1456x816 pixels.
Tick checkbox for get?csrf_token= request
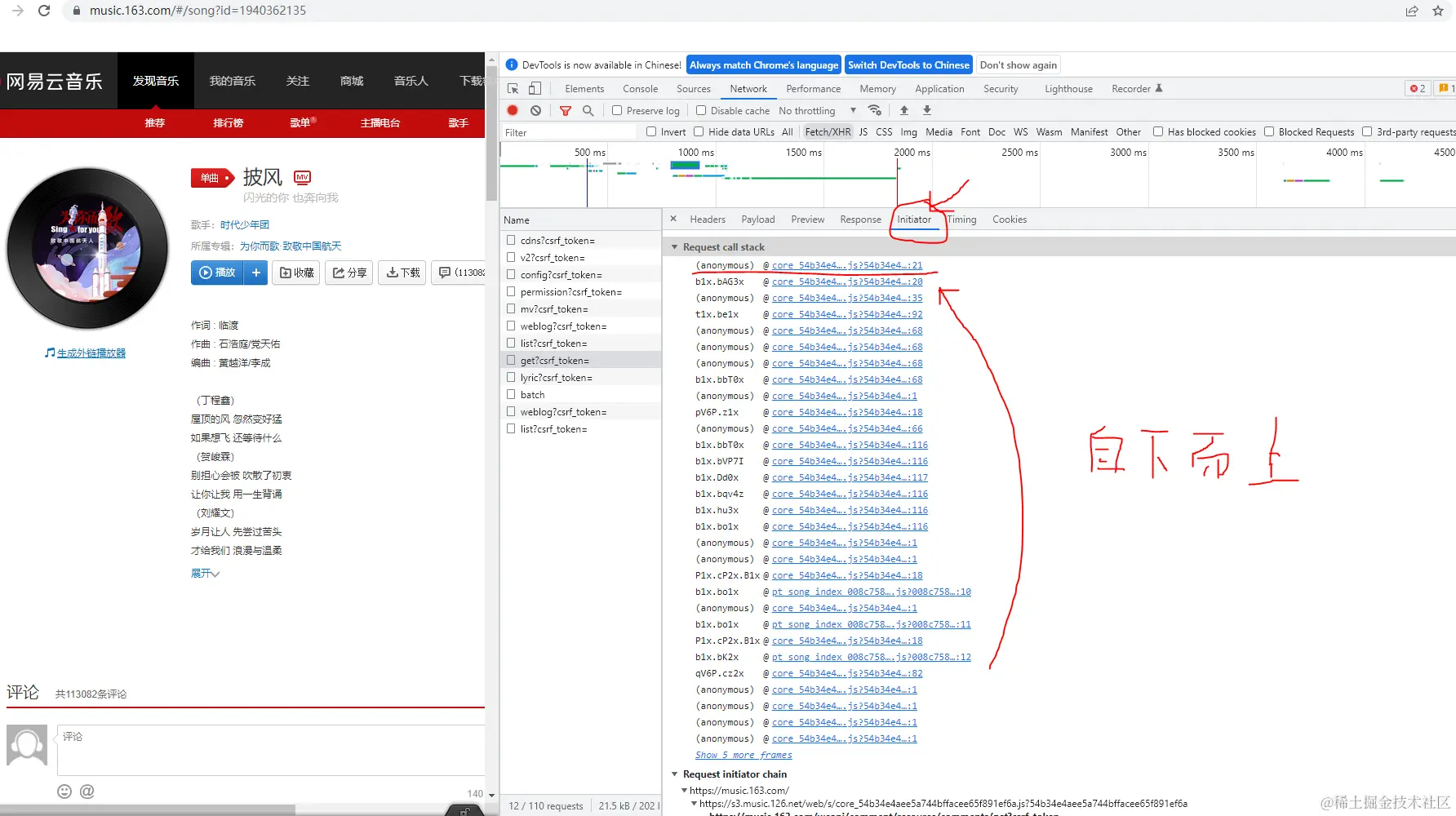(x=511, y=360)
